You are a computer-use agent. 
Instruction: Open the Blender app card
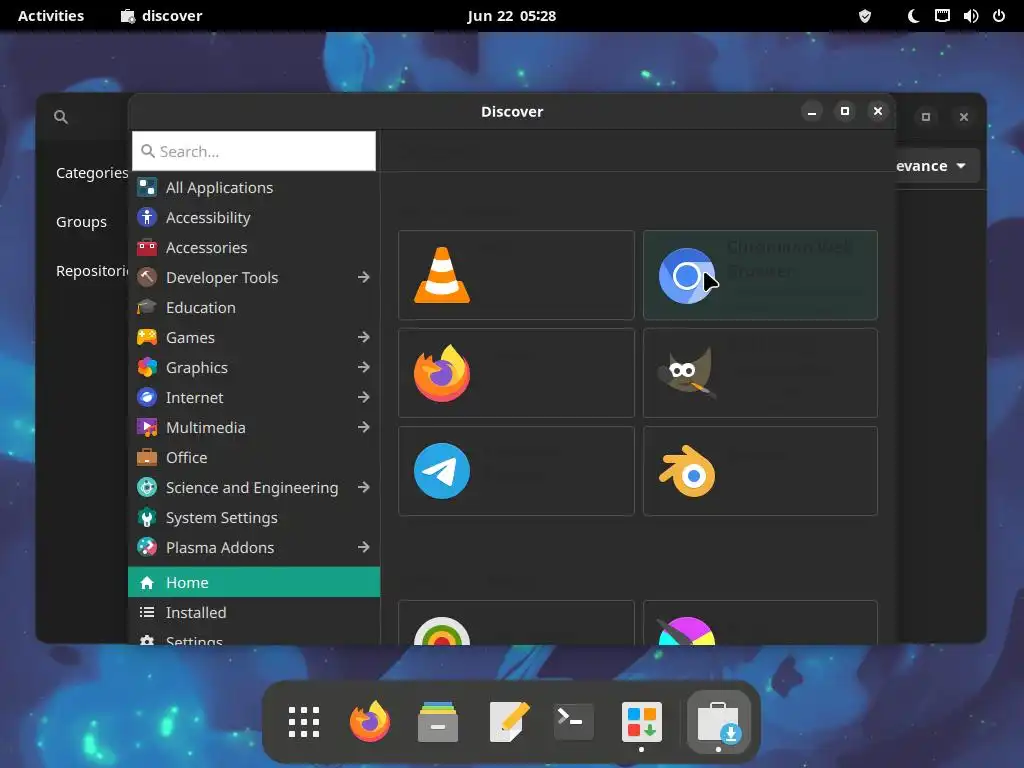coord(760,471)
